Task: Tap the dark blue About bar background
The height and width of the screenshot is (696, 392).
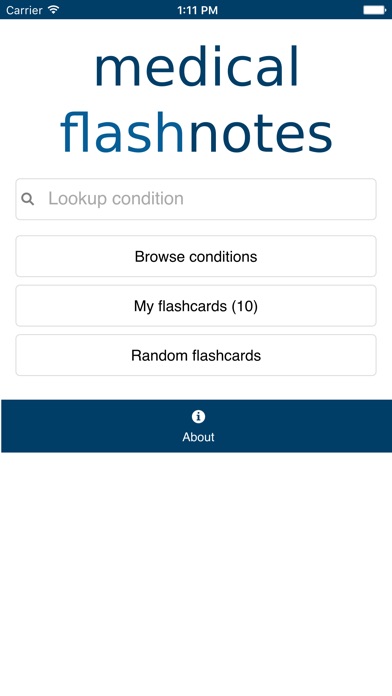Action: pyautogui.click(x=196, y=426)
